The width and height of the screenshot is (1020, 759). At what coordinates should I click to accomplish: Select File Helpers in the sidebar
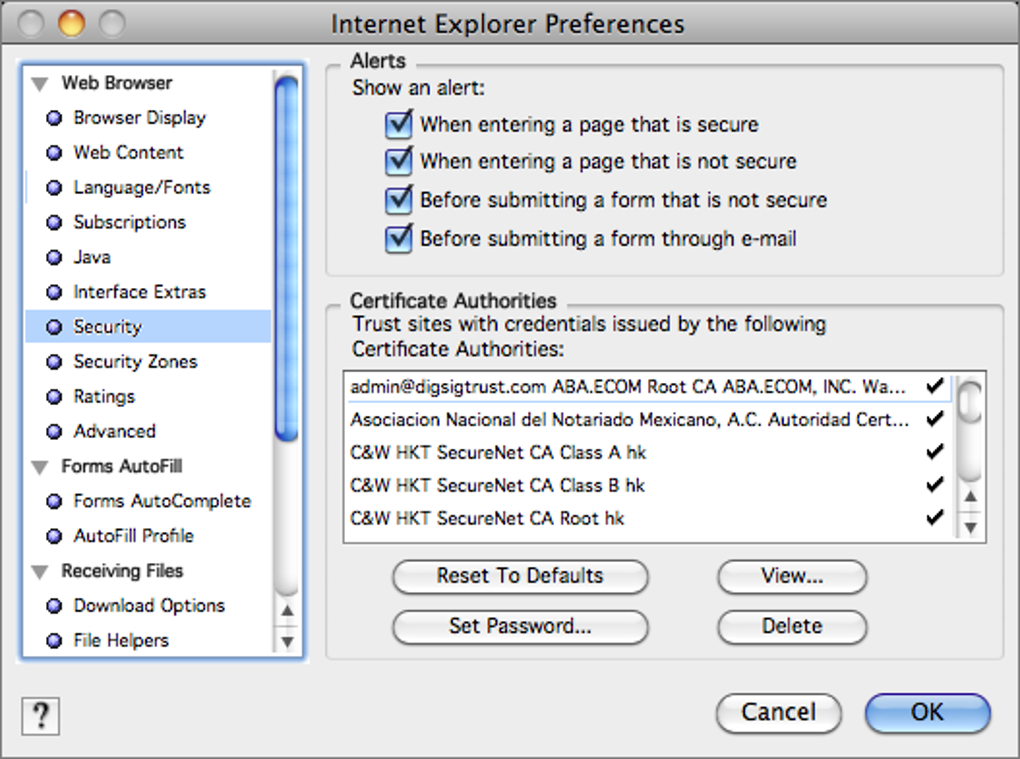pos(121,640)
